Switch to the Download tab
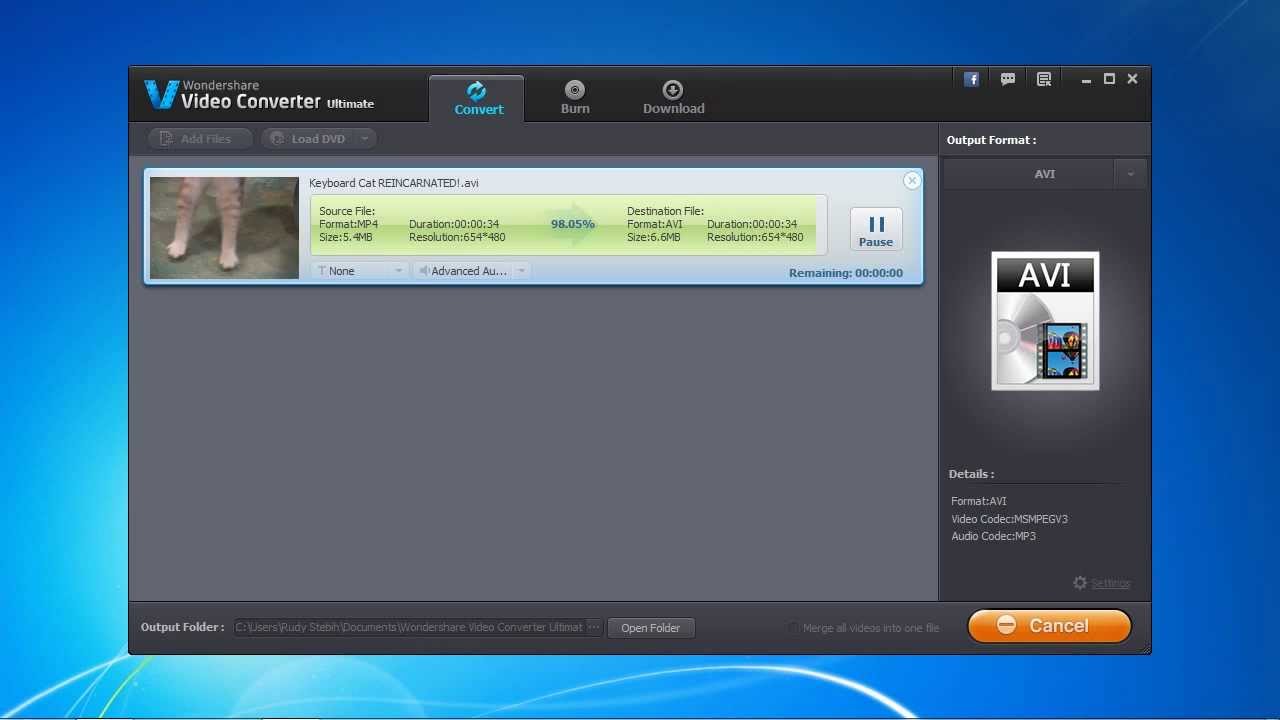1280x720 pixels. (x=673, y=98)
